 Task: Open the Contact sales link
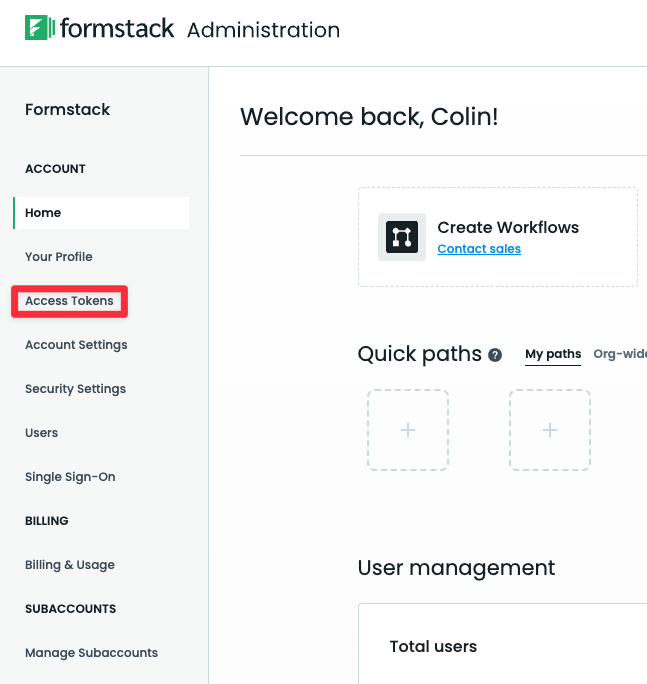pos(479,249)
